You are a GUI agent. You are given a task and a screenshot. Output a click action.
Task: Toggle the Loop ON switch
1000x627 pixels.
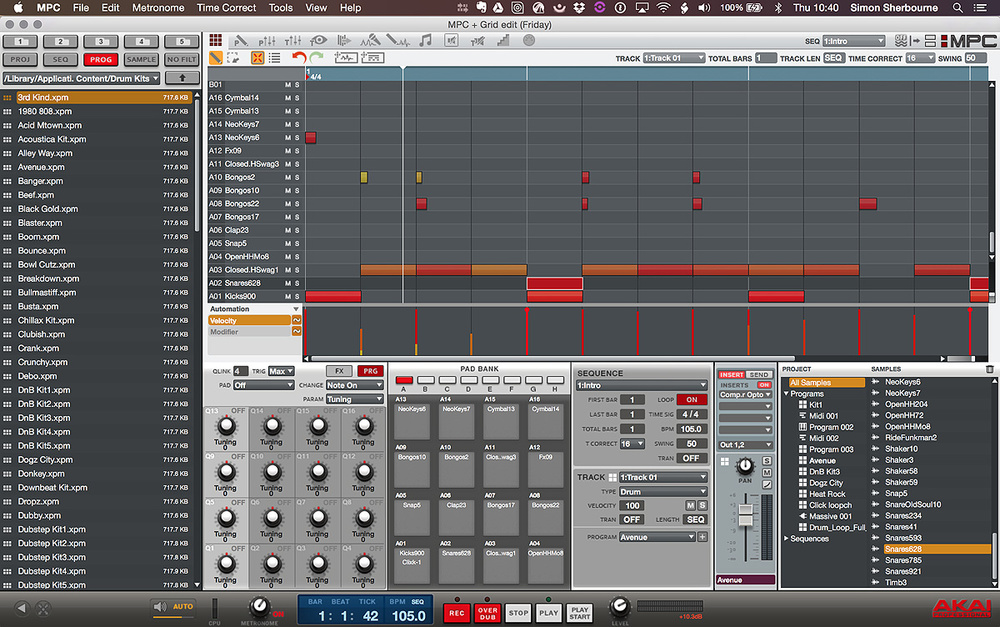coord(692,400)
